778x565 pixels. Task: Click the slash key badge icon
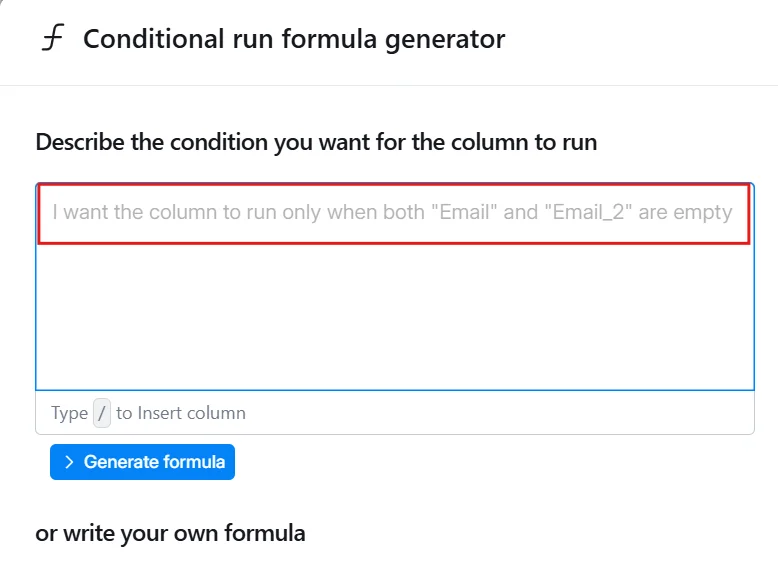(102, 413)
